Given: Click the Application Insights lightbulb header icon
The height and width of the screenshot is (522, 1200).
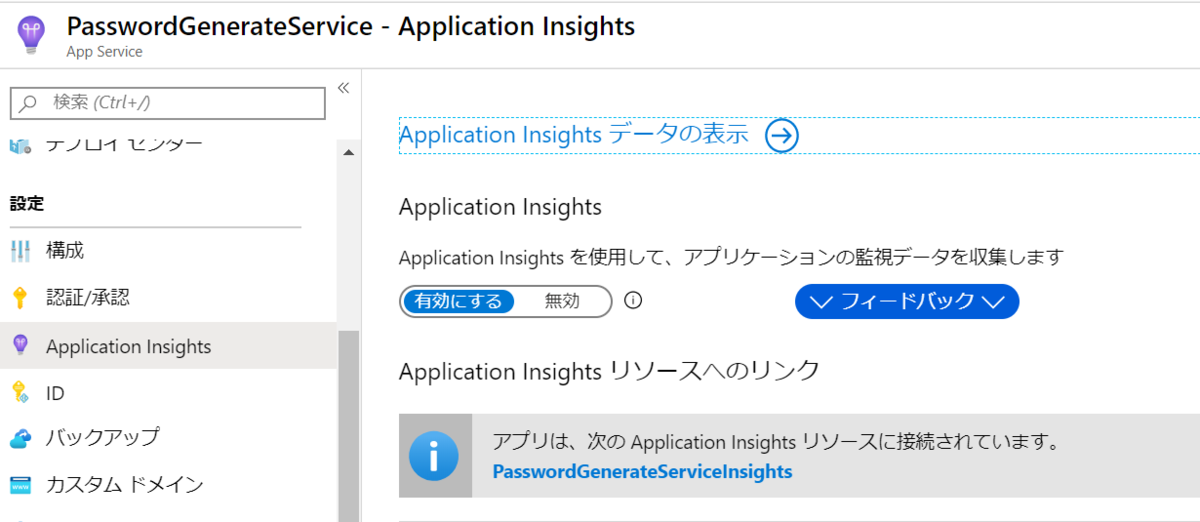Looking at the screenshot, I should [31, 36].
